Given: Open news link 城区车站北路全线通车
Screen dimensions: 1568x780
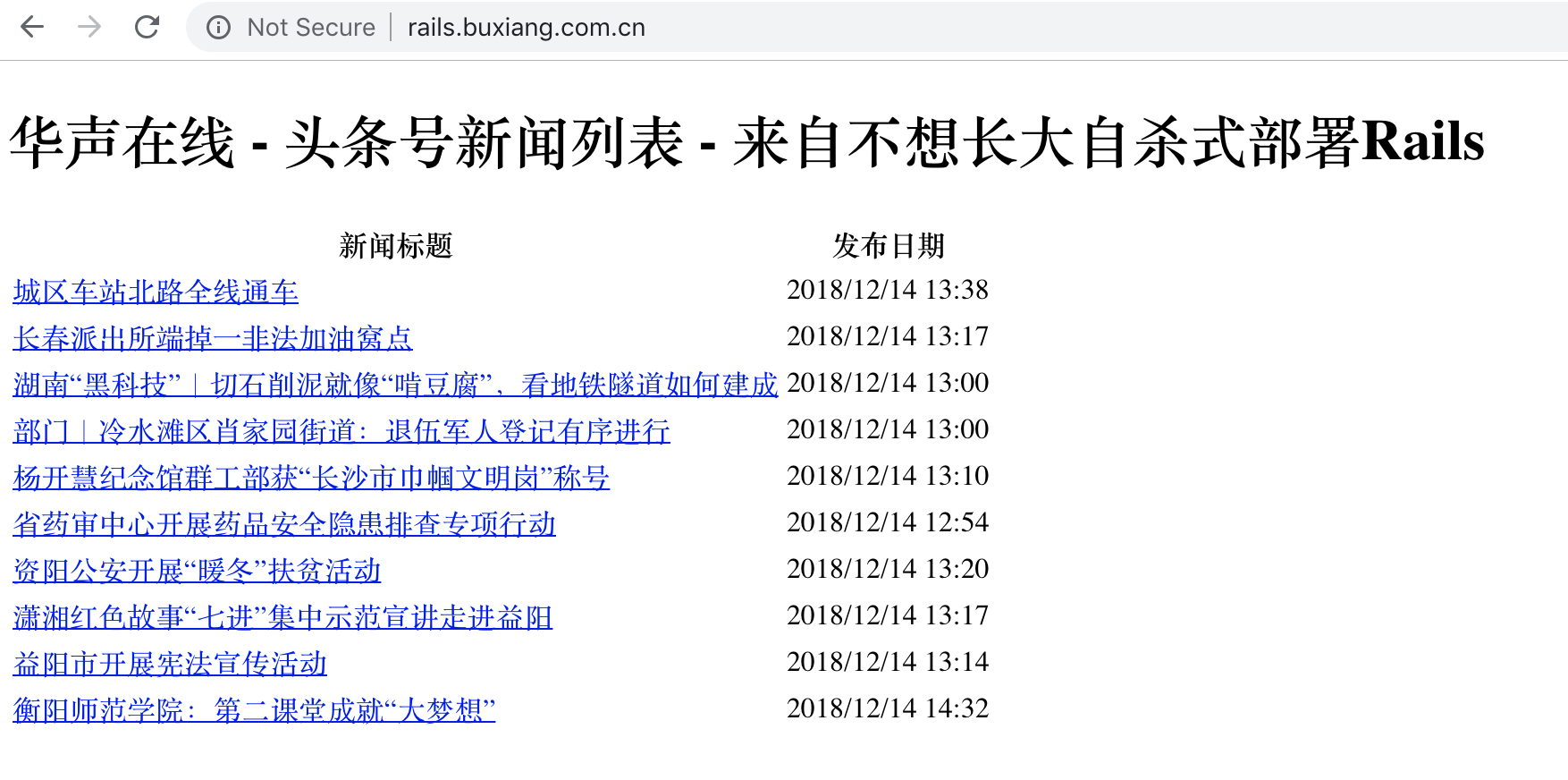Looking at the screenshot, I should (x=156, y=292).
